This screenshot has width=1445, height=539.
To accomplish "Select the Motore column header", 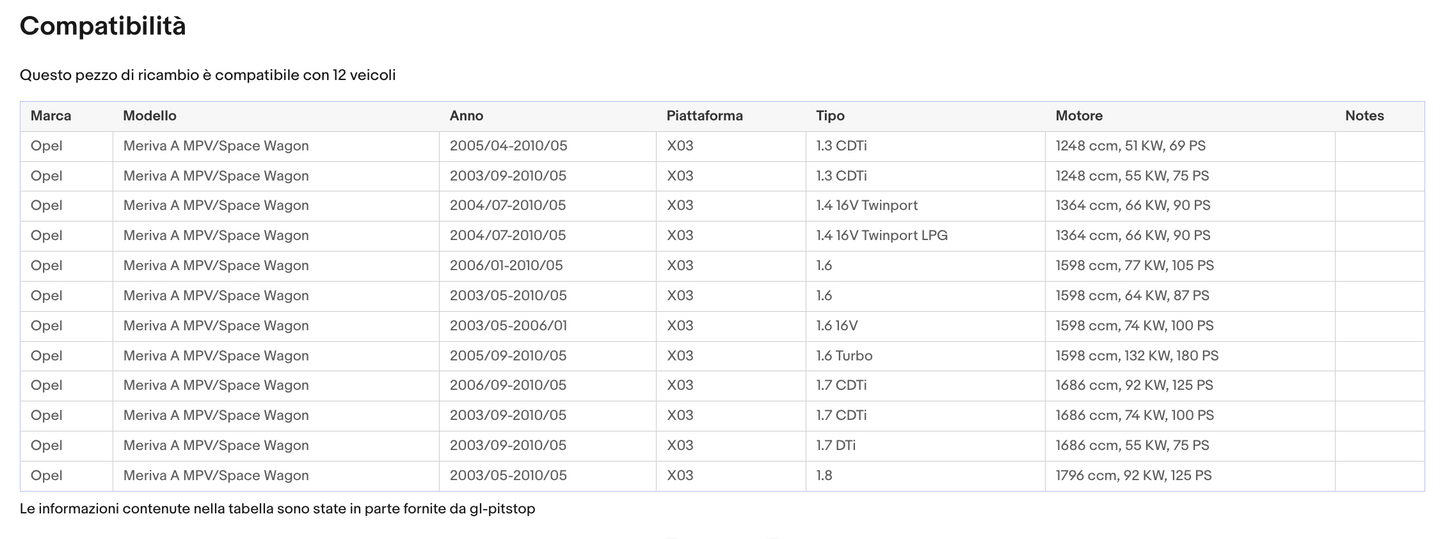I will pos(1079,116).
